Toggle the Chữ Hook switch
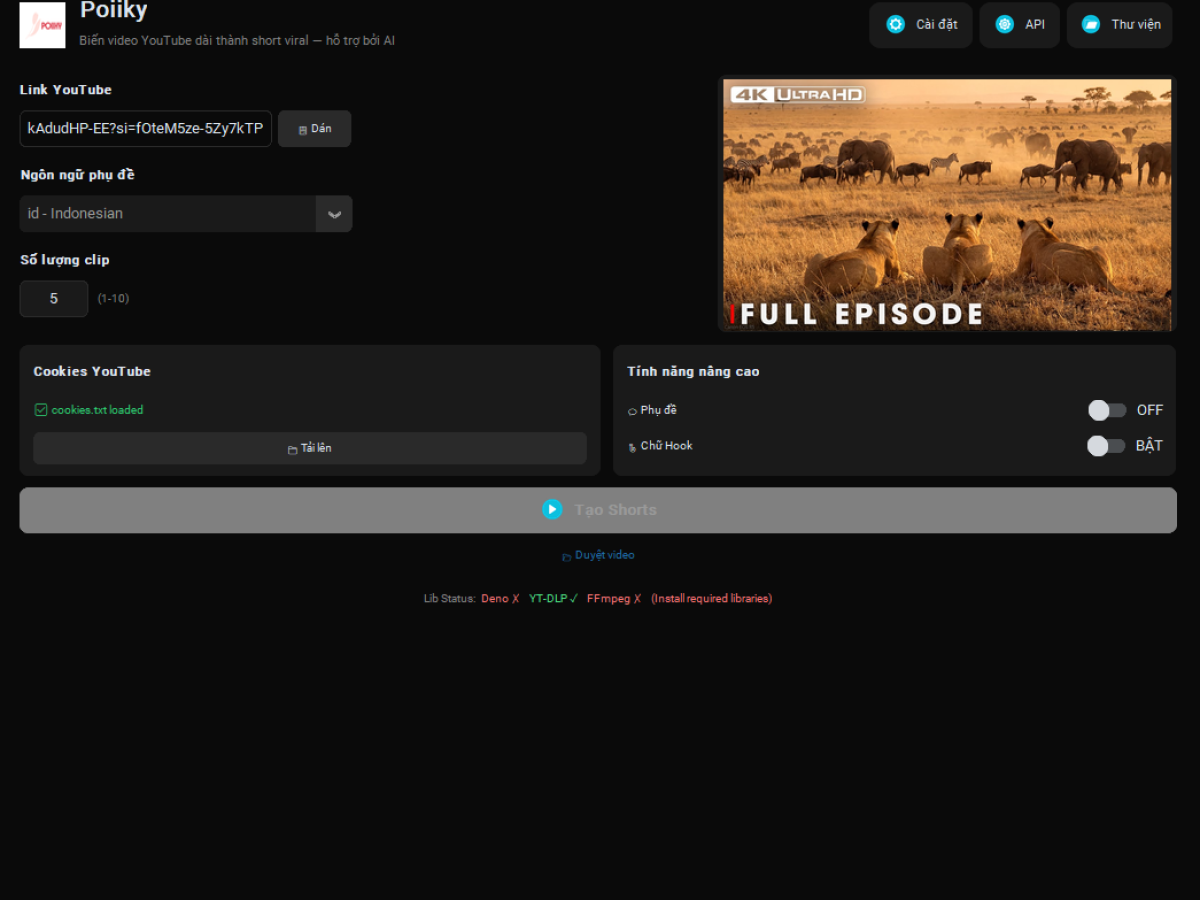Image resolution: width=1200 pixels, height=900 pixels. tap(1106, 446)
